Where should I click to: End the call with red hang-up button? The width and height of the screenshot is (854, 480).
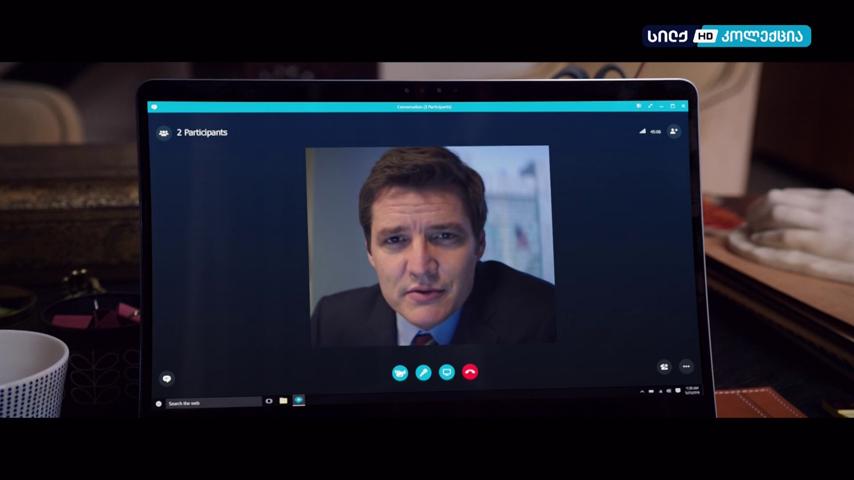[x=470, y=372]
